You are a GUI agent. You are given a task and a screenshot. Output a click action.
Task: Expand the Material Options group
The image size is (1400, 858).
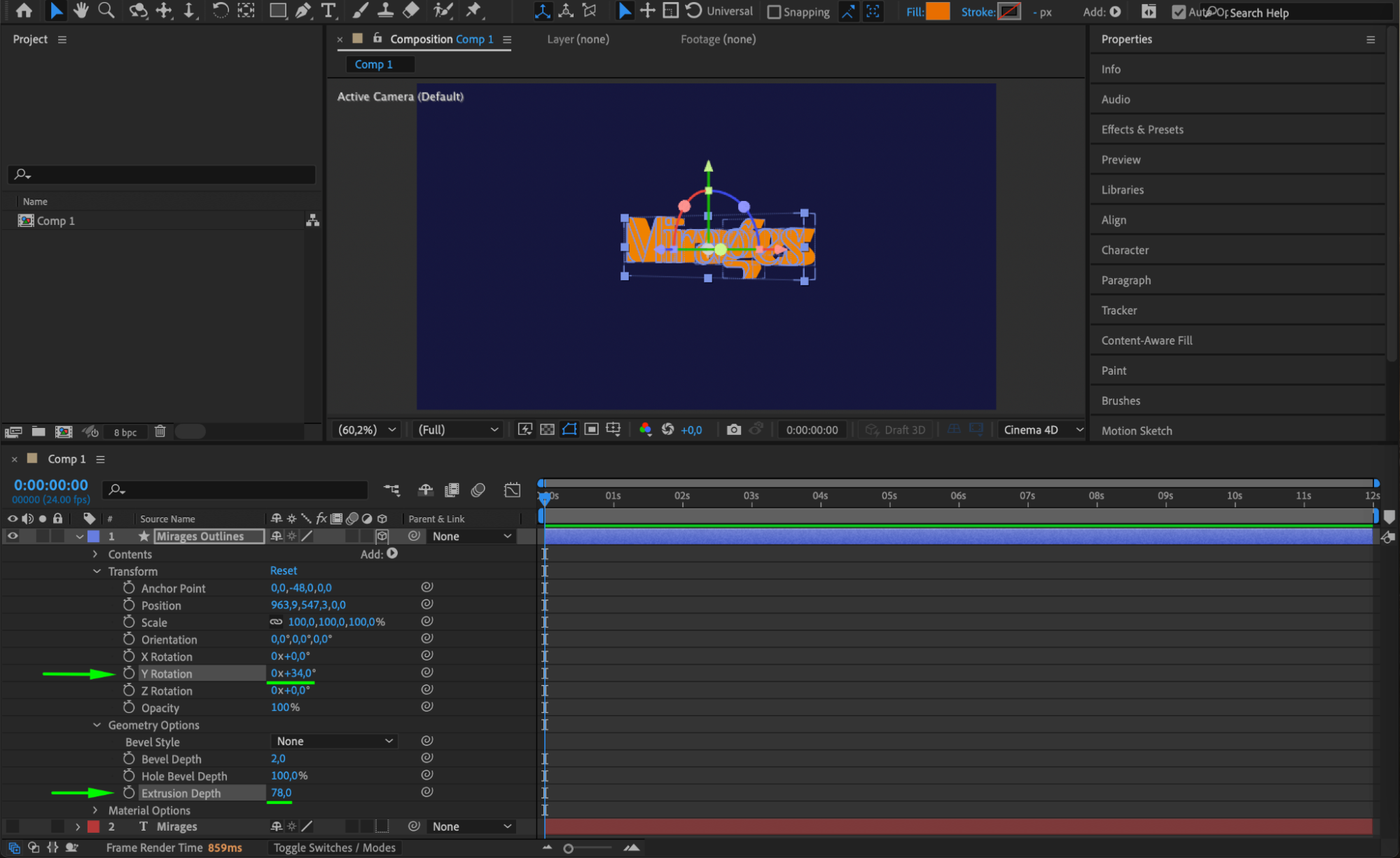(95, 810)
